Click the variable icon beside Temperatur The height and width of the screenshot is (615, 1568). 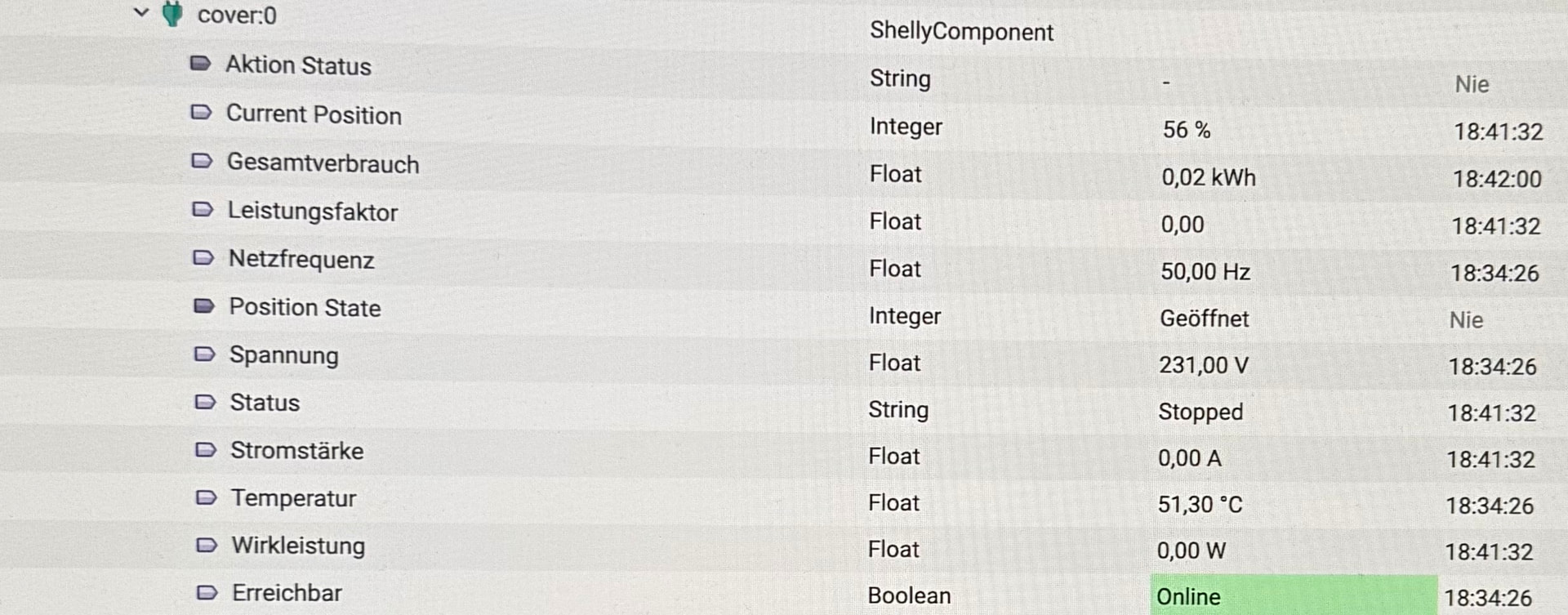point(207,497)
